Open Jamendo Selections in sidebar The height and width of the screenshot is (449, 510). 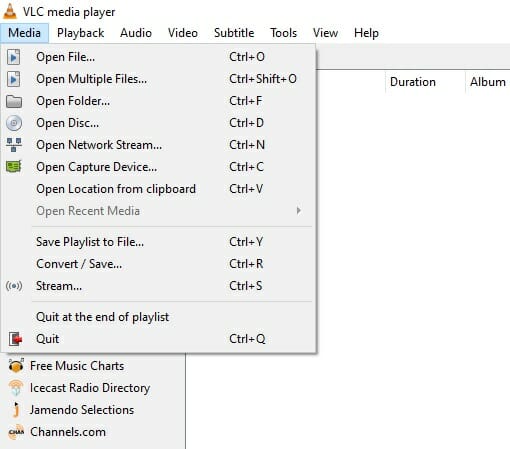tap(82, 410)
